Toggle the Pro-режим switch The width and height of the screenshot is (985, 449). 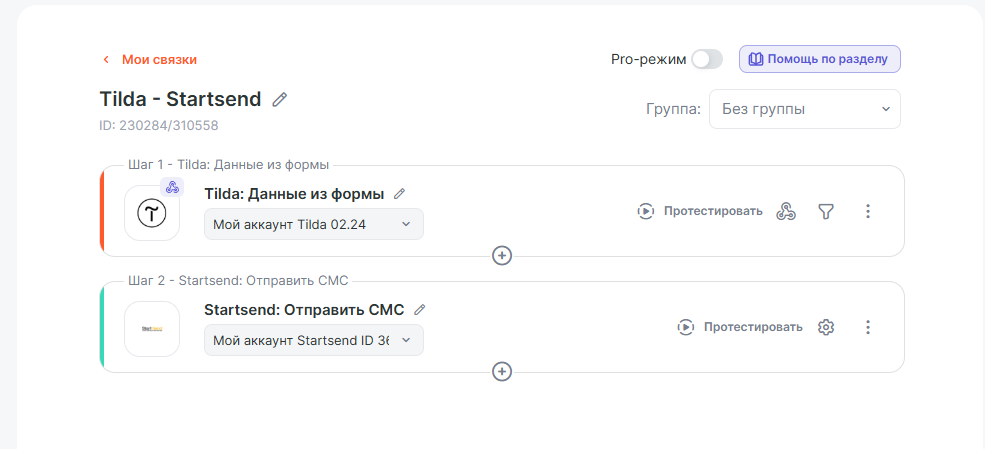pyautogui.click(x=706, y=59)
